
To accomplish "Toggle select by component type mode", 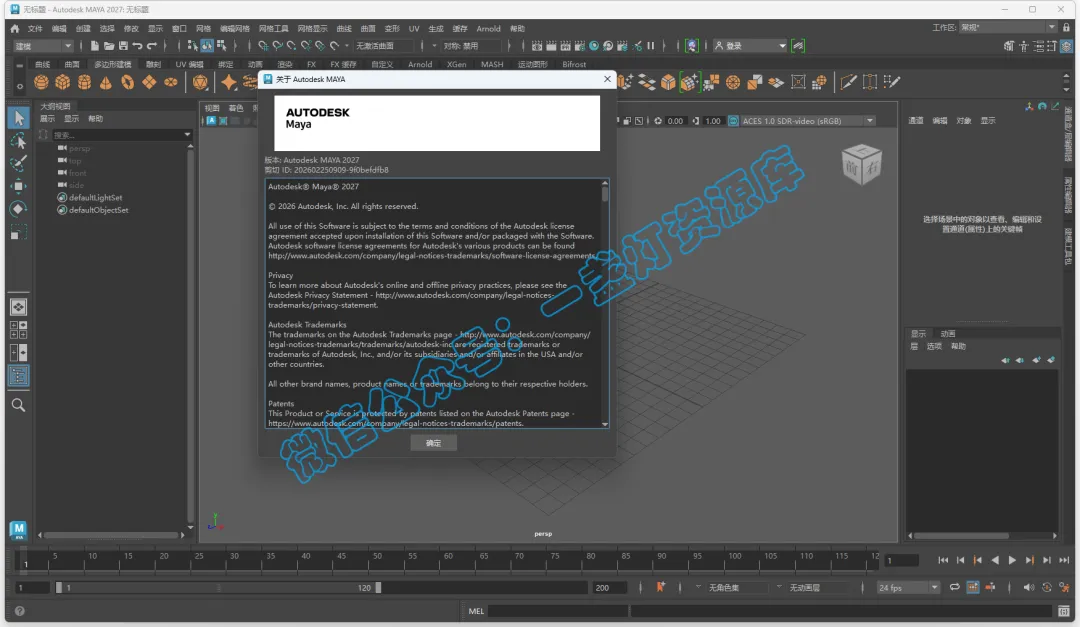I will pos(222,46).
